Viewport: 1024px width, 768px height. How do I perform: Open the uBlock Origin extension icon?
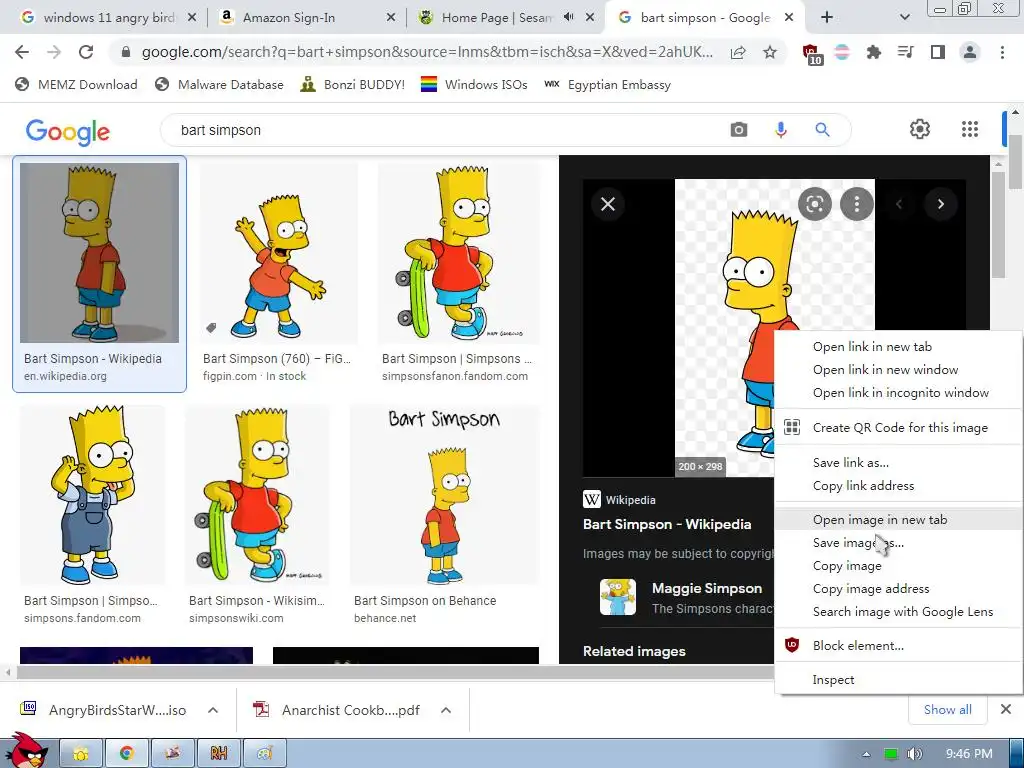(811, 54)
